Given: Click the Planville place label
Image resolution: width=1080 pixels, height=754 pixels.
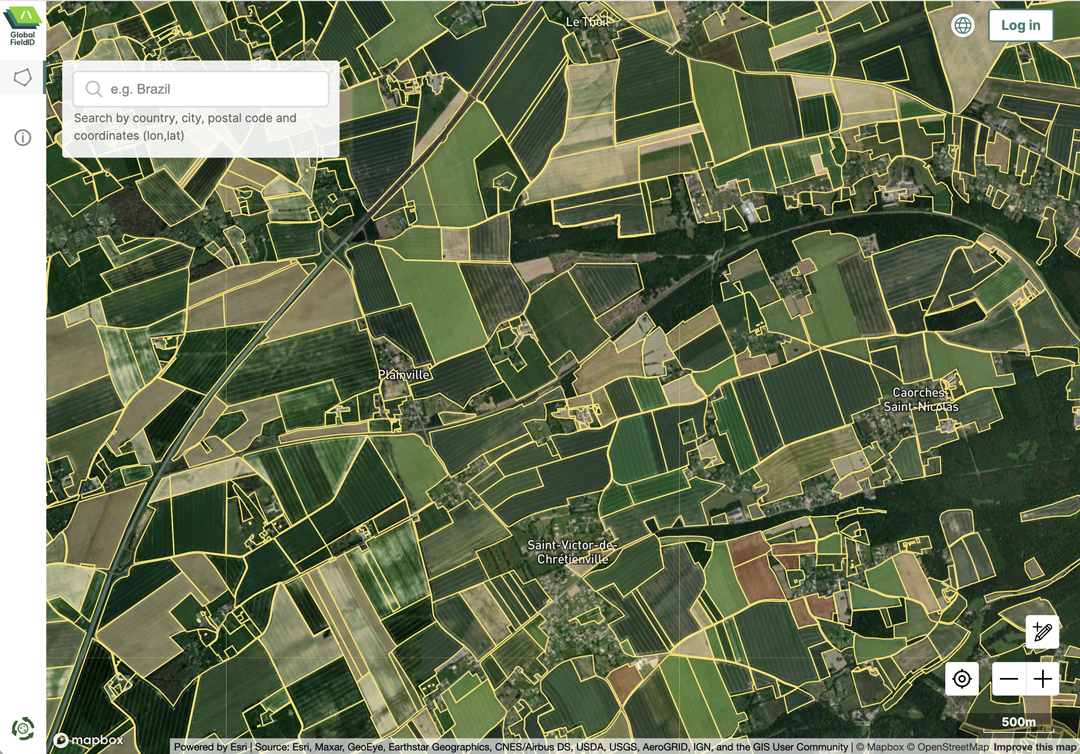Looking at the screenshot, I should point(404,375).
